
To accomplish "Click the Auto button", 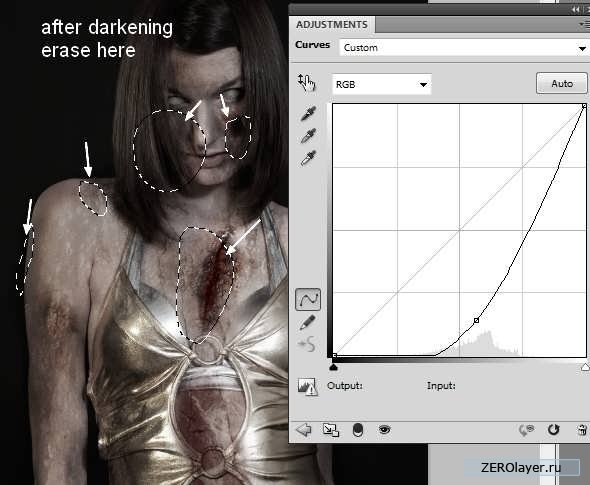I will 561,84.
